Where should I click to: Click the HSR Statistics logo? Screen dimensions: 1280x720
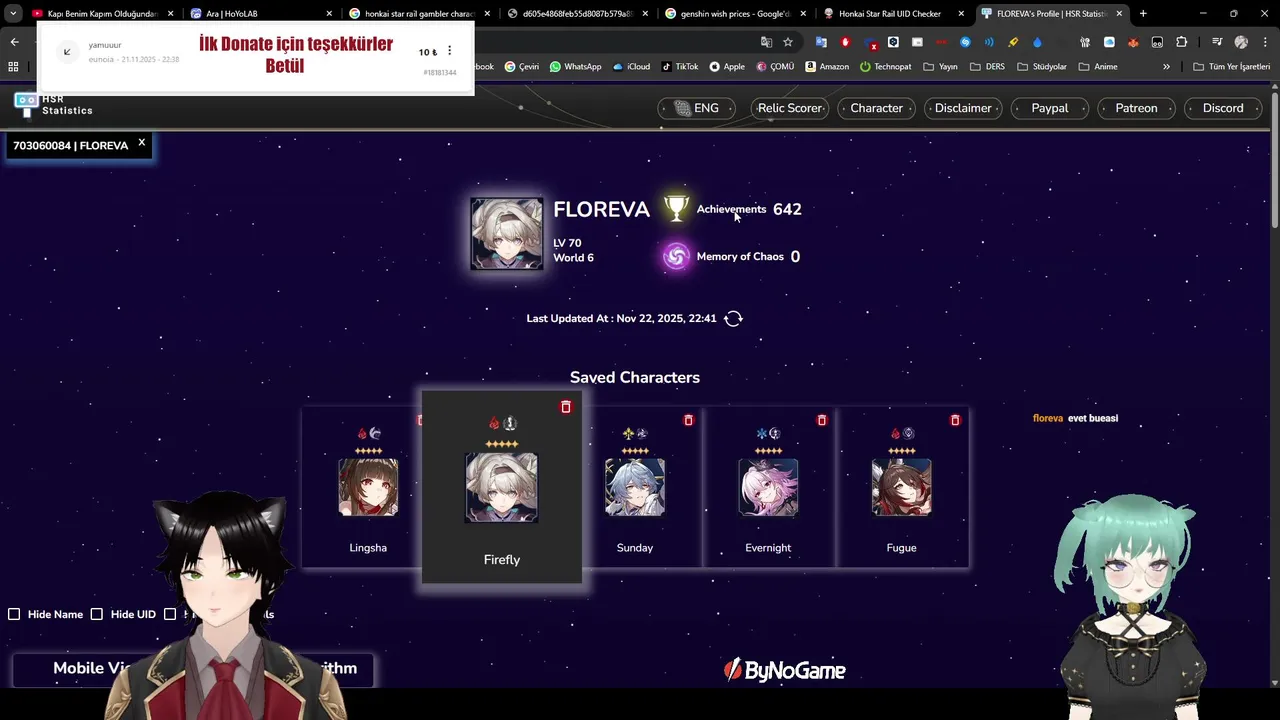tap(54, 105)
